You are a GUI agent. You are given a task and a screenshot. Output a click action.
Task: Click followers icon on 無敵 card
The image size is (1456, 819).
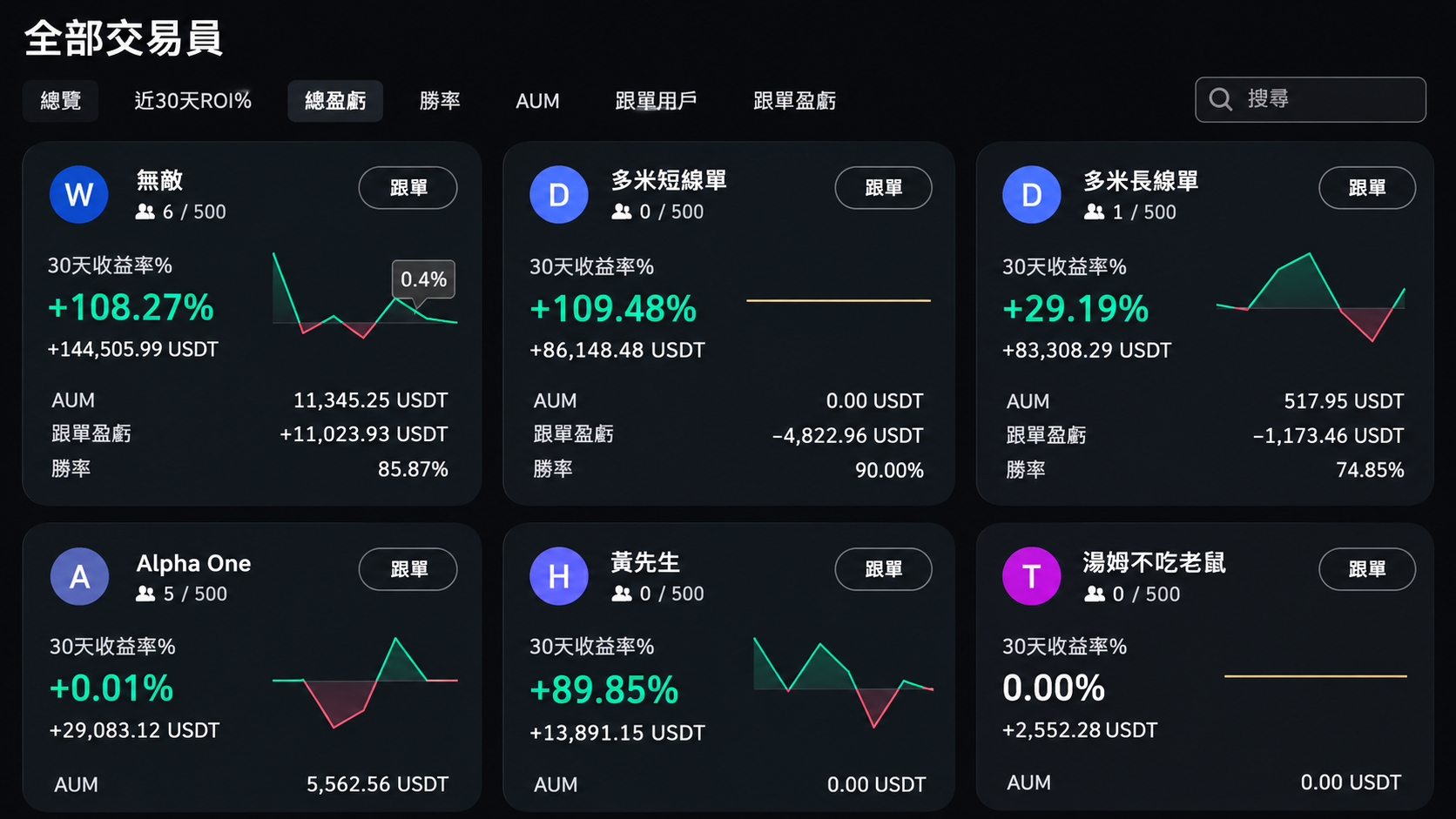coord(145,211)
